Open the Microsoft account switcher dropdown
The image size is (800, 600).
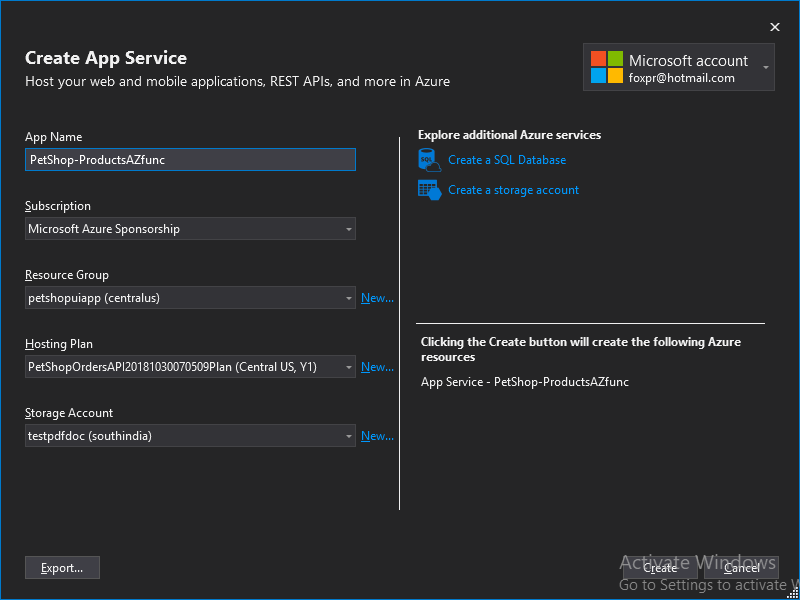tap(765, 67)
